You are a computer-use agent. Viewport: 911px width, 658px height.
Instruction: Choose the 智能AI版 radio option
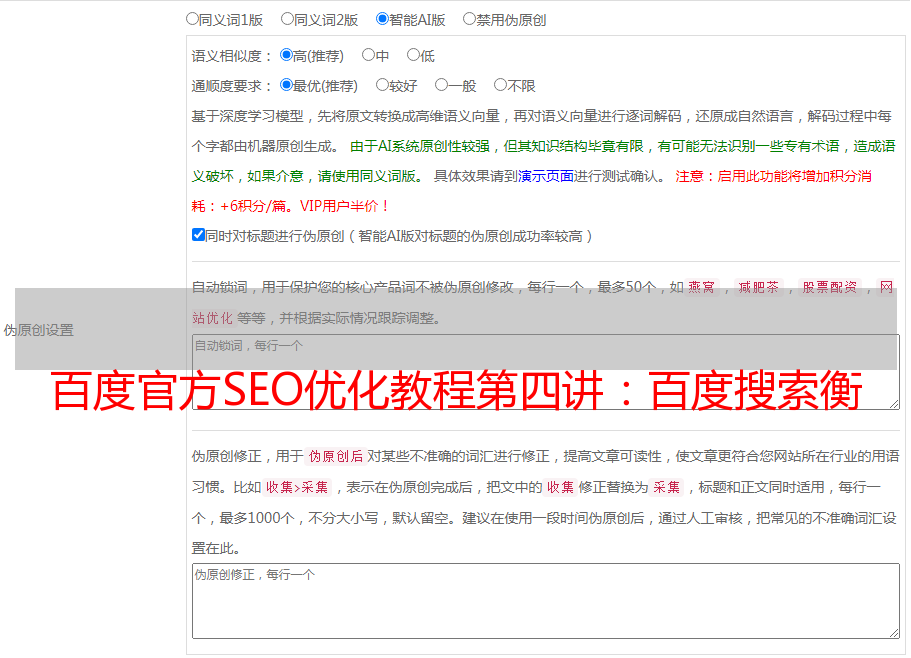[383, 19]
